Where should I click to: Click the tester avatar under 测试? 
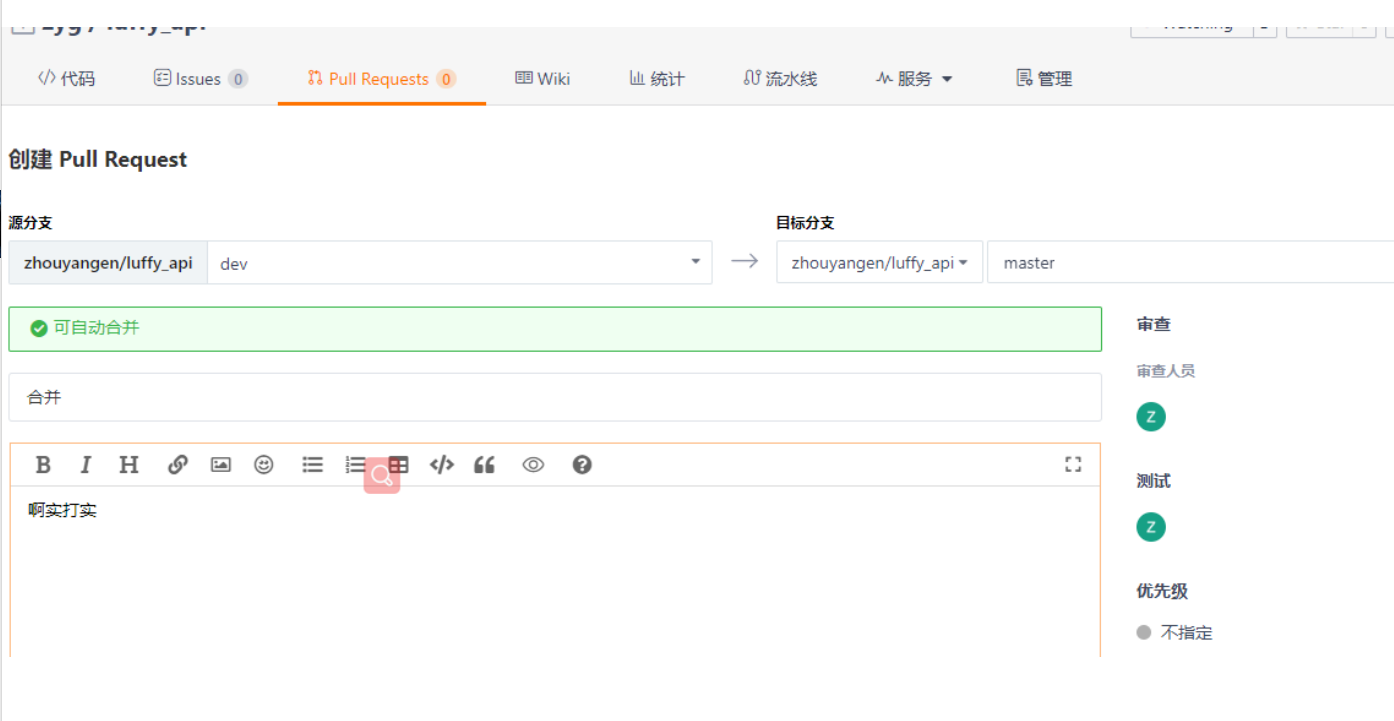pos(1151,527)
